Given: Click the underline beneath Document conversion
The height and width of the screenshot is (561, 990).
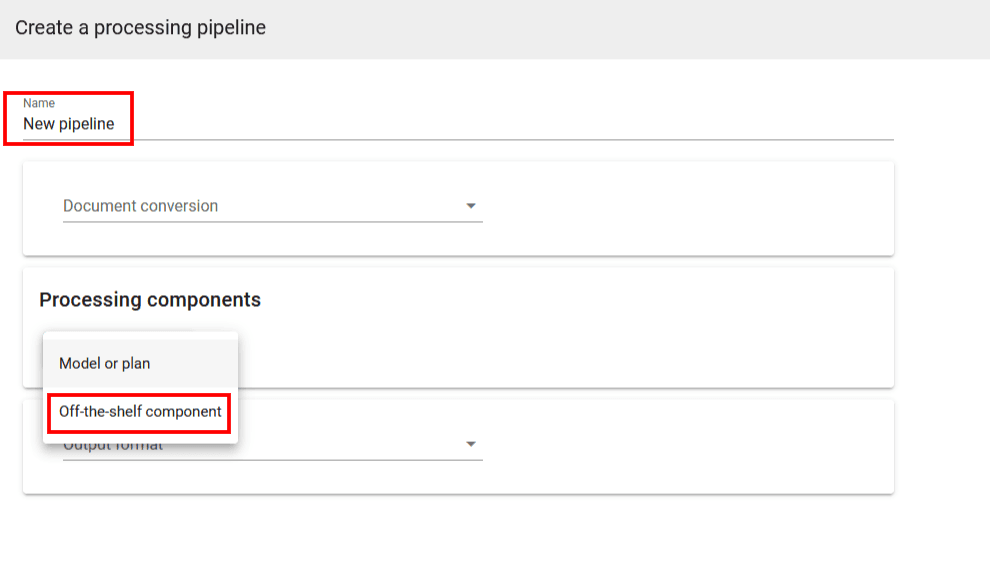Looking at the screenshot, I should 272,222.
